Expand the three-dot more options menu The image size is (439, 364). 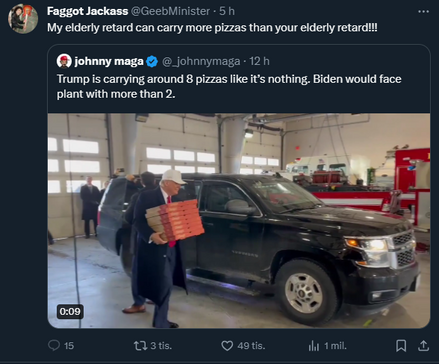click(x=423, y=12)
